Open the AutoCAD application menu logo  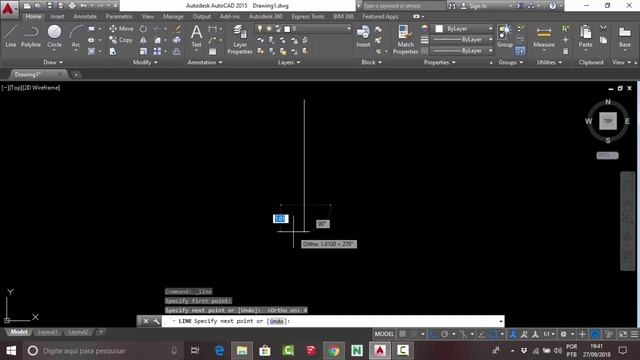[8, 8]
